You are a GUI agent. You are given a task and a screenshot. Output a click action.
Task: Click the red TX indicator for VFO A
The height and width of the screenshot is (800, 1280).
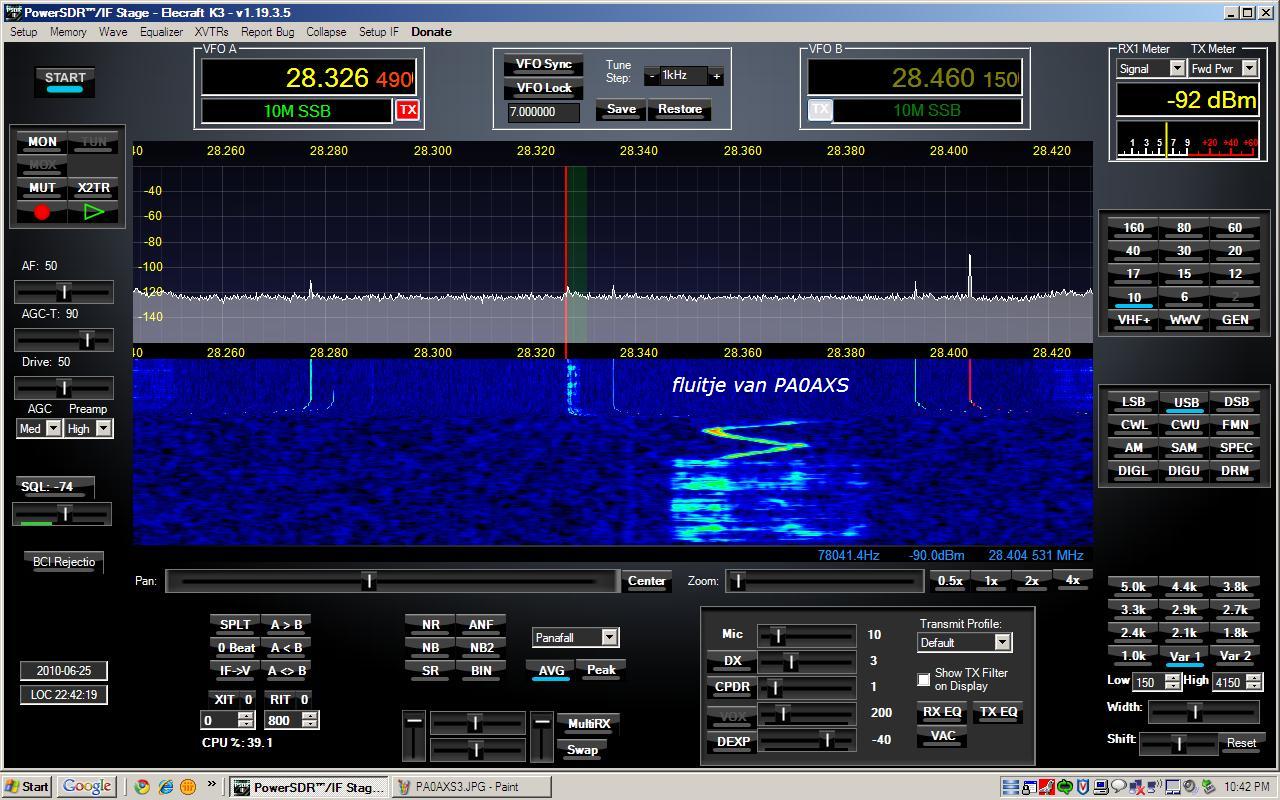[408, 110]
